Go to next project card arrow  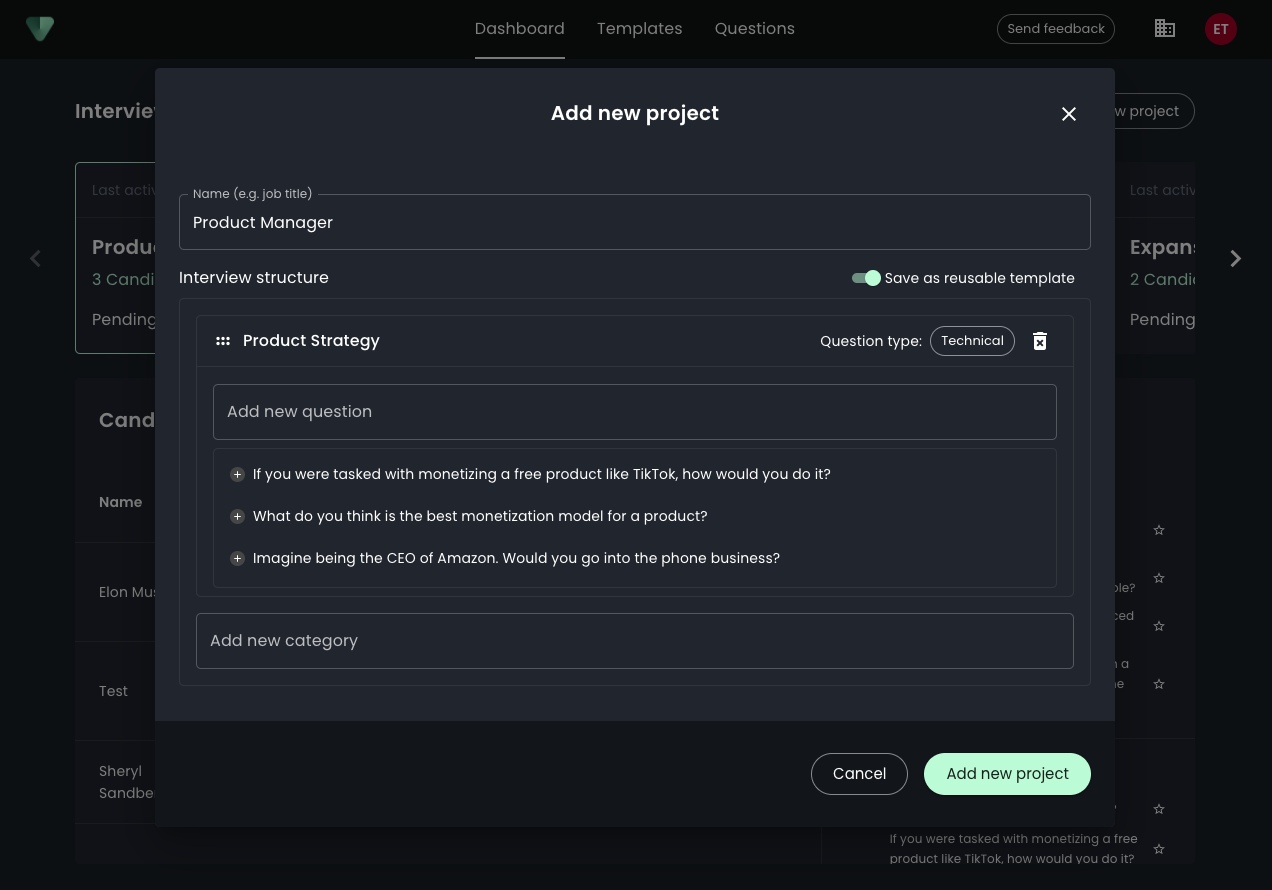(x=1235, y=259)
